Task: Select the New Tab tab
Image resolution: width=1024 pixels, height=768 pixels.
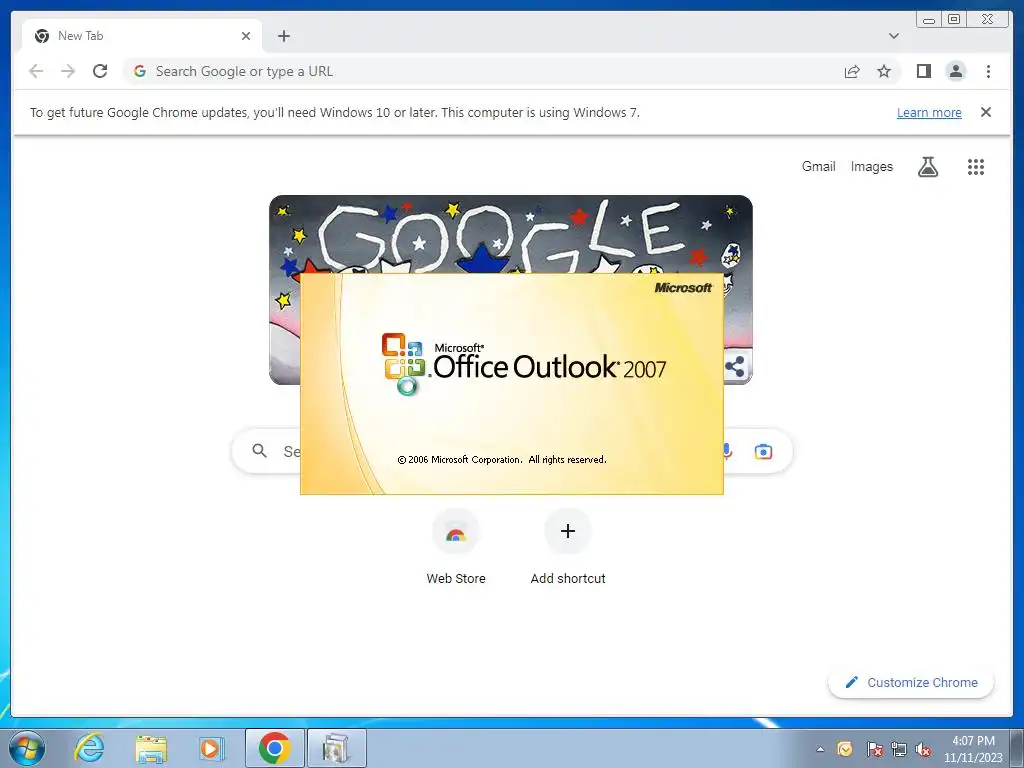Action: pos(142,36)
